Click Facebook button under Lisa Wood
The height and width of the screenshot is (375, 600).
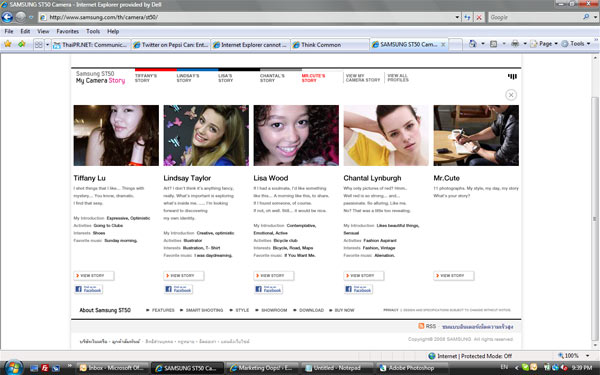[x=268, y=289]
